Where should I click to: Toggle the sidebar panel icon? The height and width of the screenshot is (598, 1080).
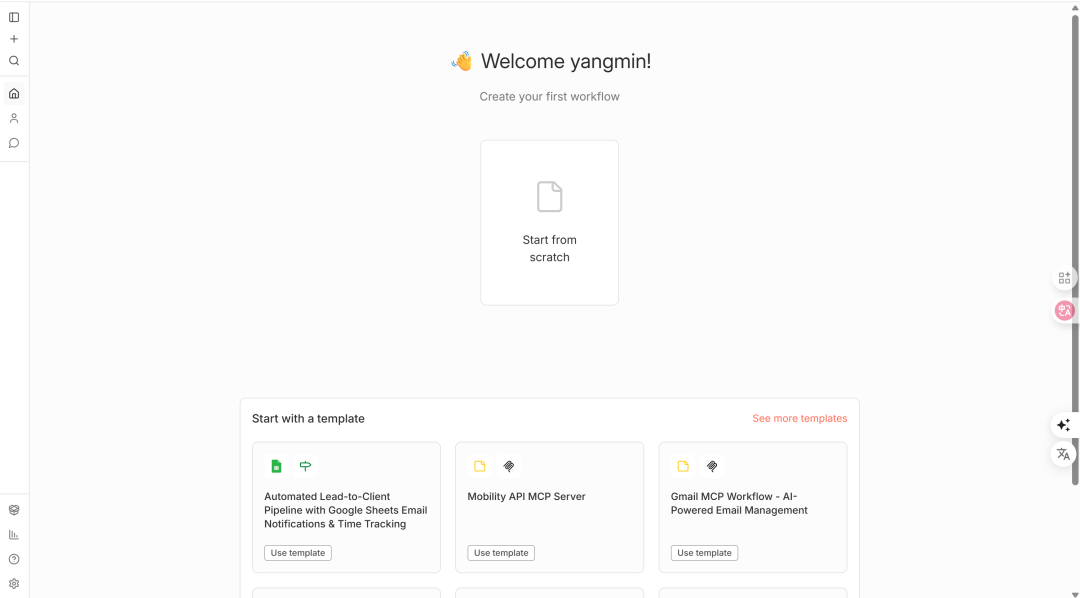(x=14, y=17)
